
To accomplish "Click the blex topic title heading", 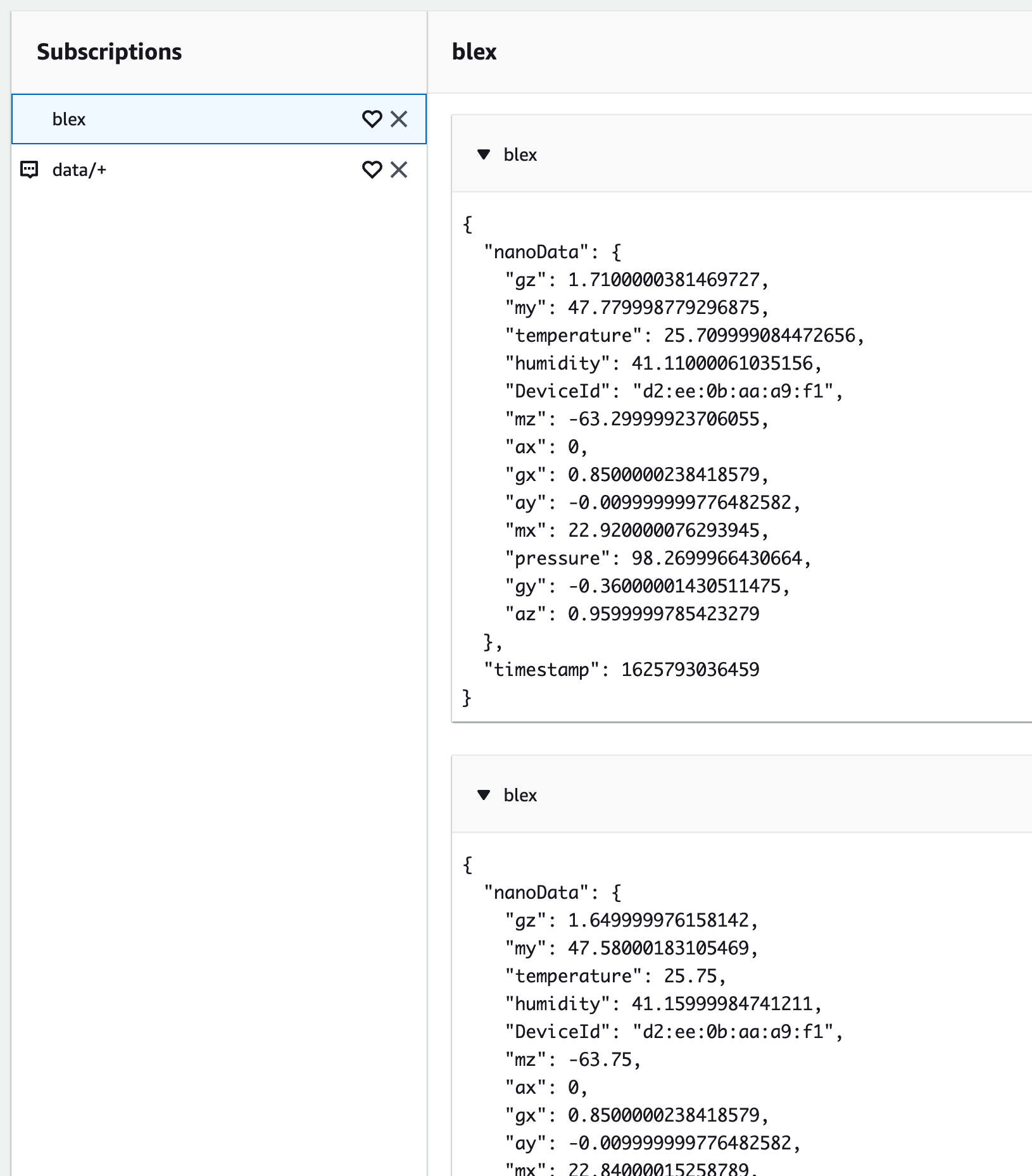I will (x=474, y=52).
